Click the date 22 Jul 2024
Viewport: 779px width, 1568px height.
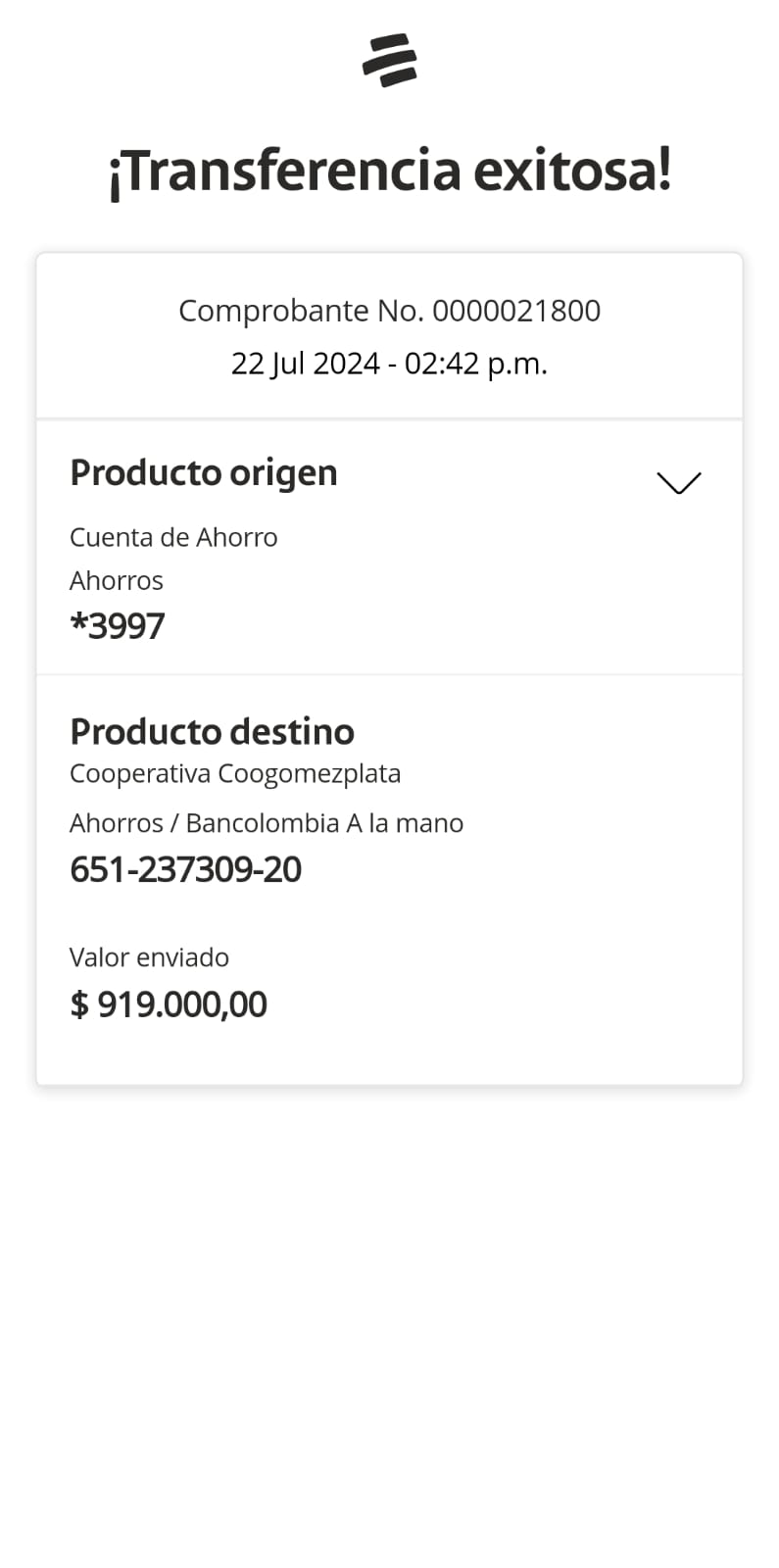coord(305,364)
